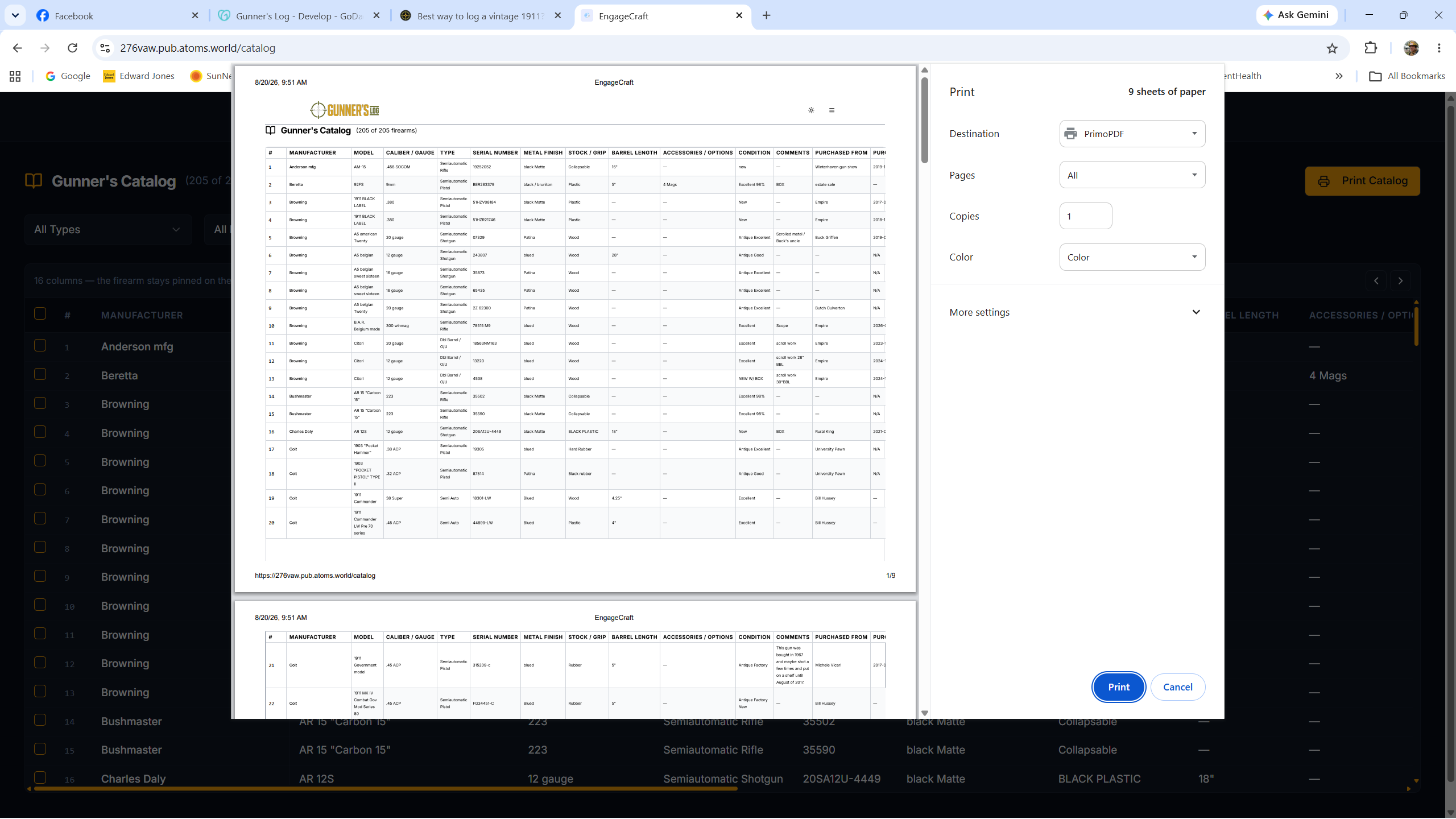1456x819 pixels.
Task: Open the All Bookmarks folder
Action: (x=1407, y=76)
